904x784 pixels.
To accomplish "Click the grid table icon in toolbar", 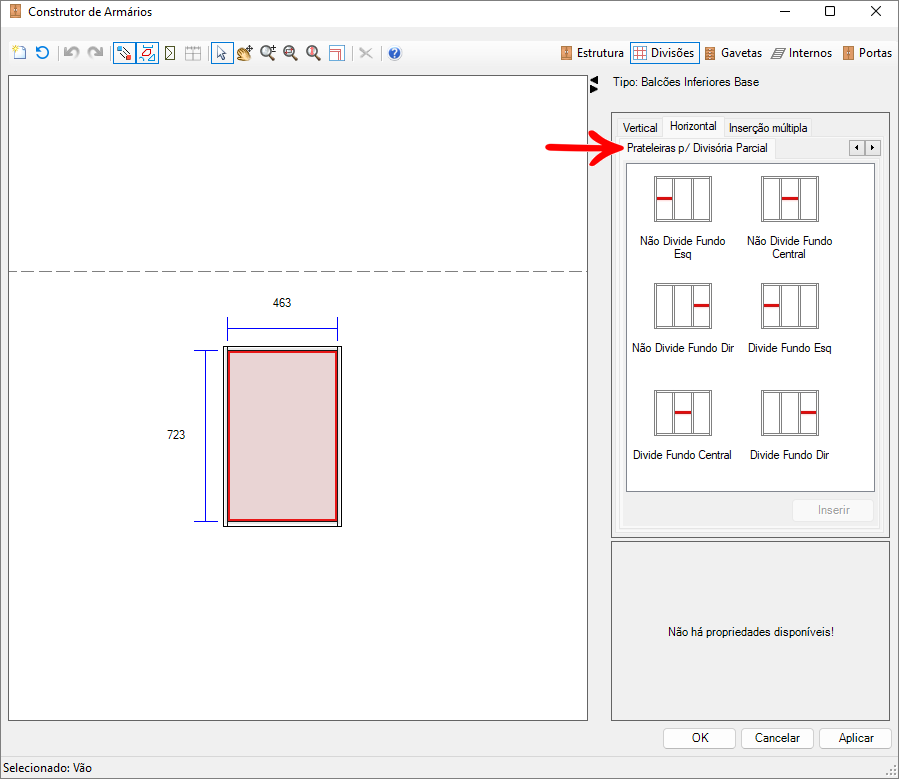I will point(193,54).
